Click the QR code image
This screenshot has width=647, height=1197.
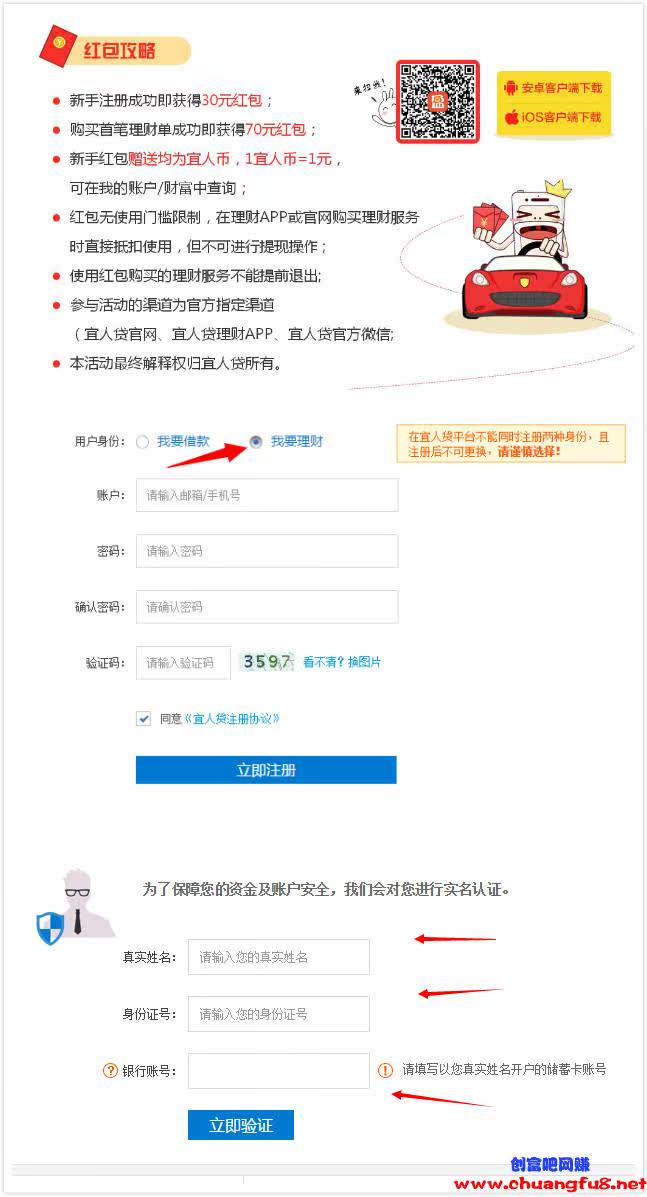pos(437,102)
